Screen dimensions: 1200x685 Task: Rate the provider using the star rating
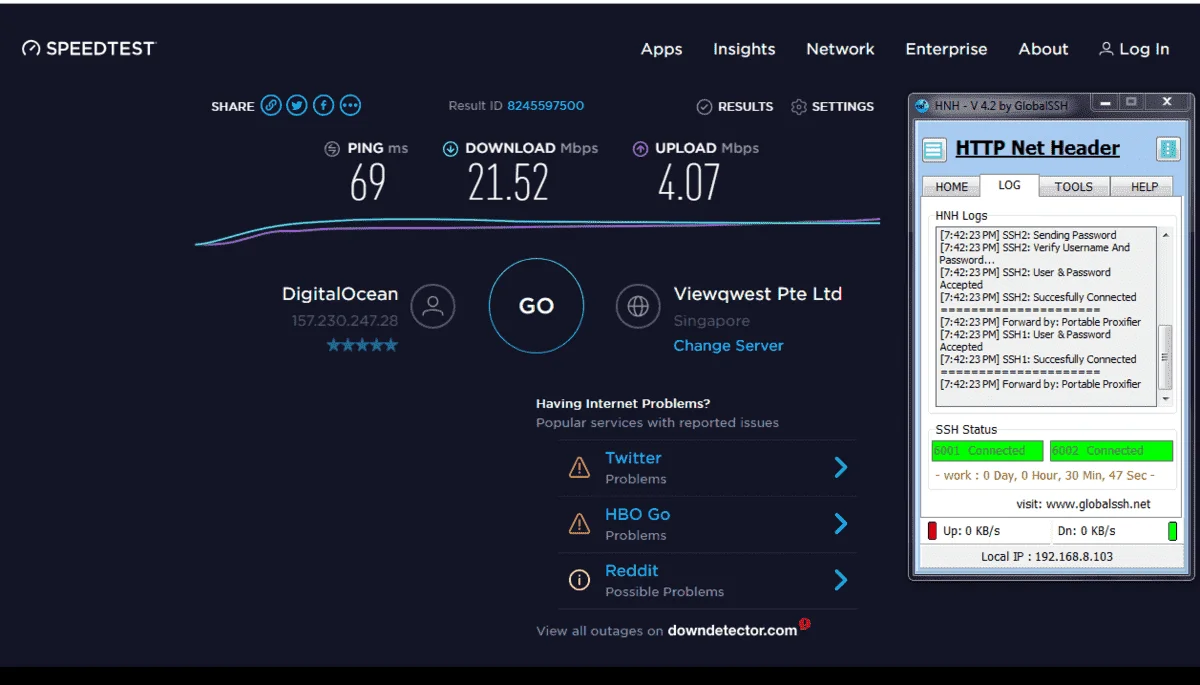(362, 345)
